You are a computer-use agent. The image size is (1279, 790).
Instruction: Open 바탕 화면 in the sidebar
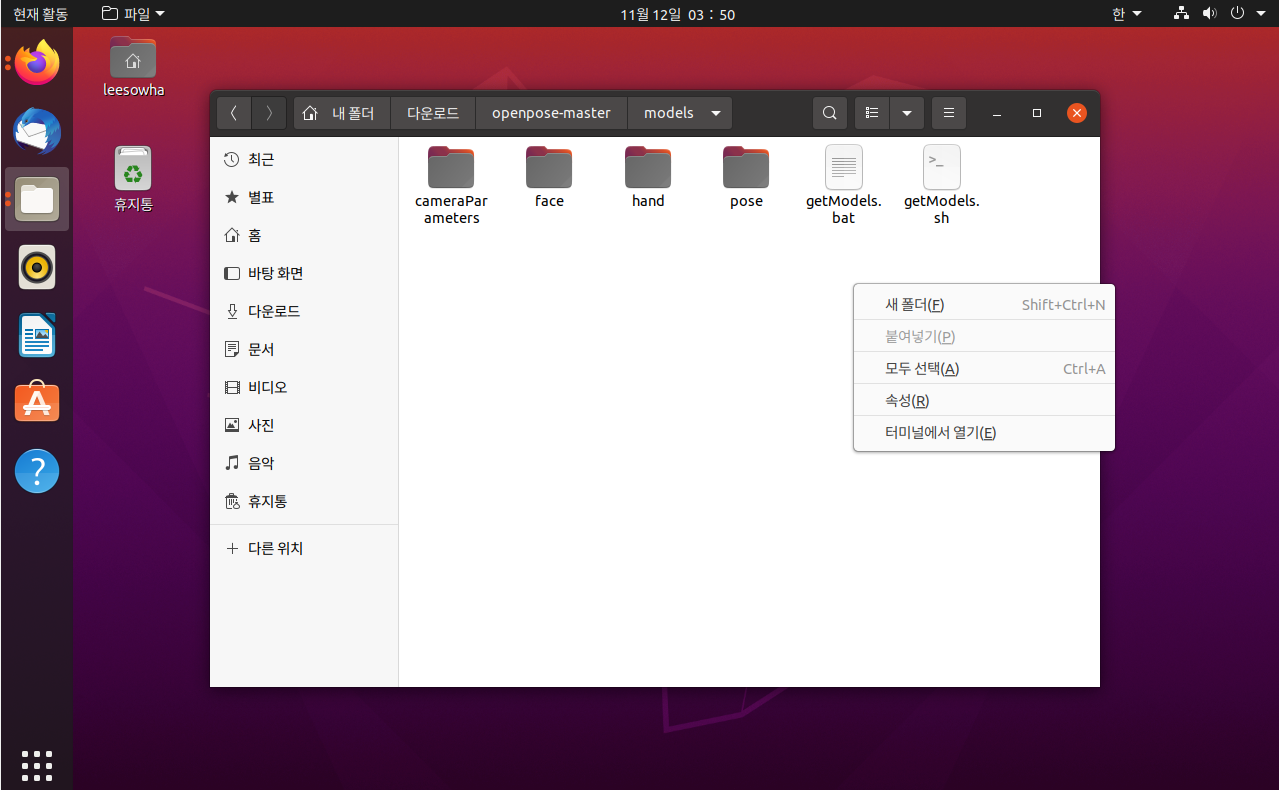tap(304, 273)
